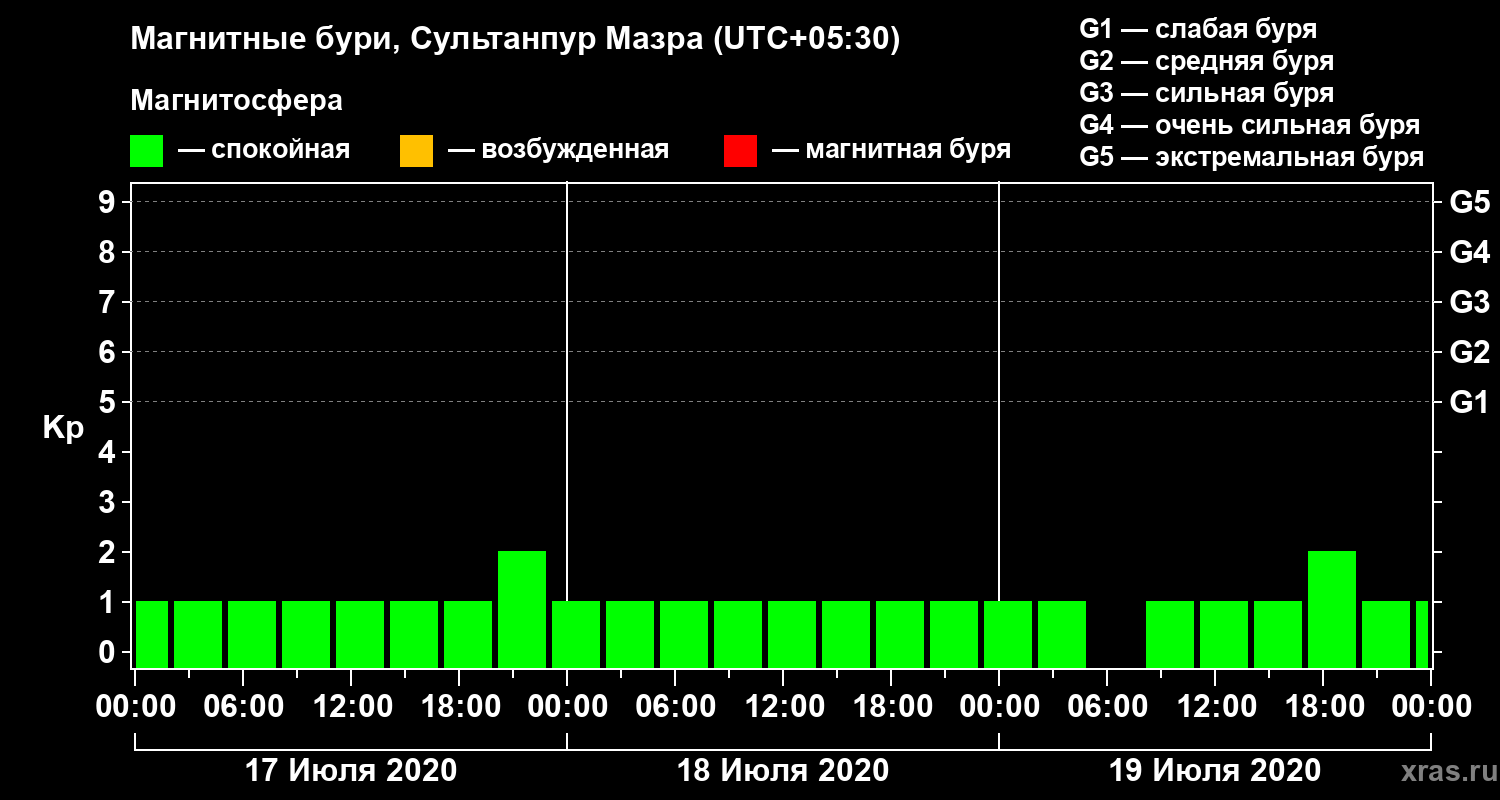Click the standalone G3 tick label at Kp 7

[x=1470, y=302]
